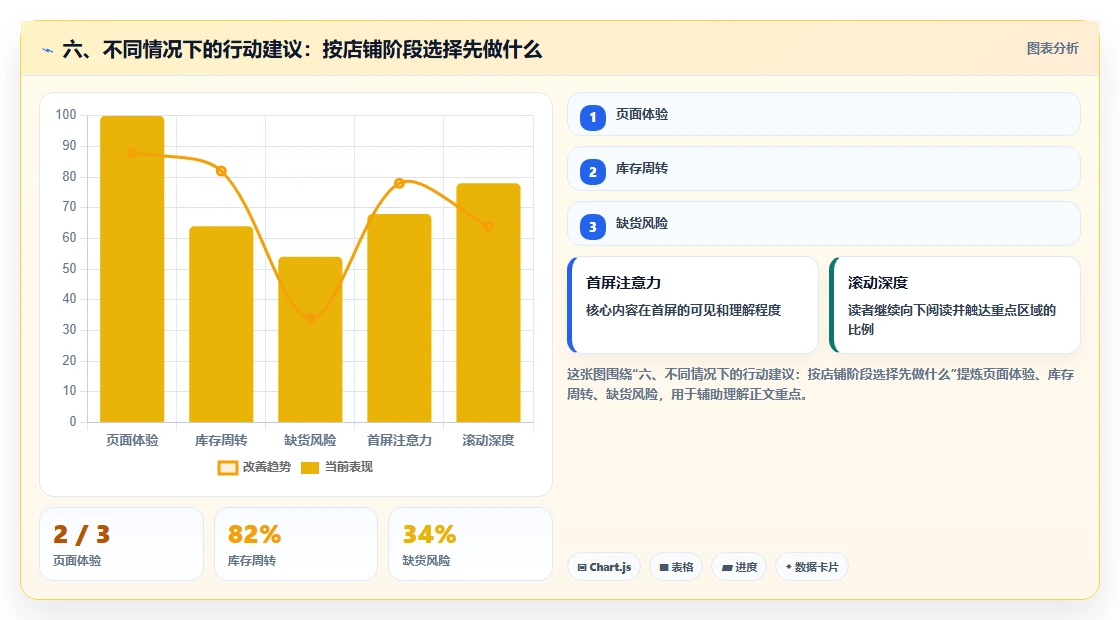Click the trend line point at 缺货风险

click(310, 318)
